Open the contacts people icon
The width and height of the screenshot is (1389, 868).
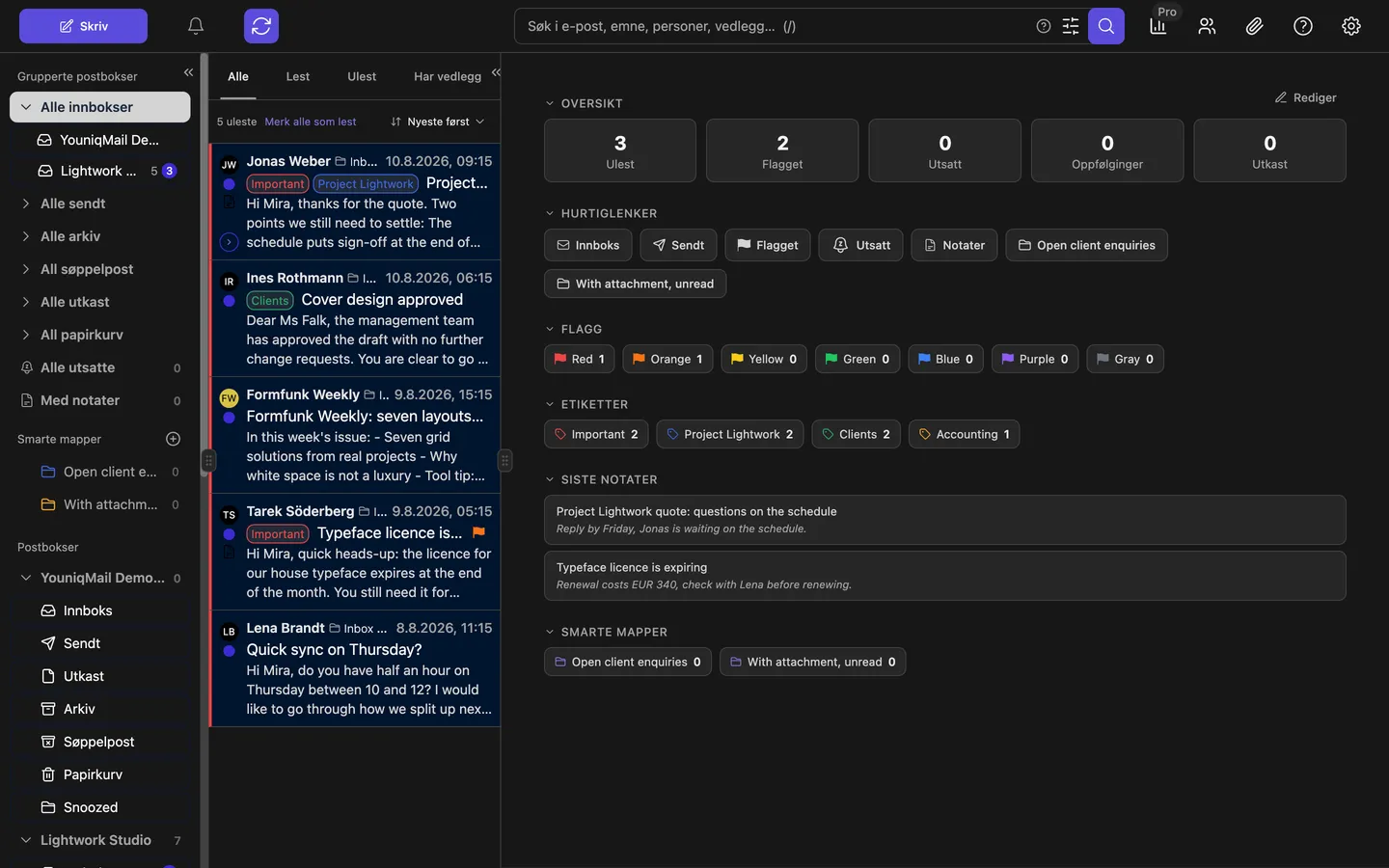click(1207, 26)
